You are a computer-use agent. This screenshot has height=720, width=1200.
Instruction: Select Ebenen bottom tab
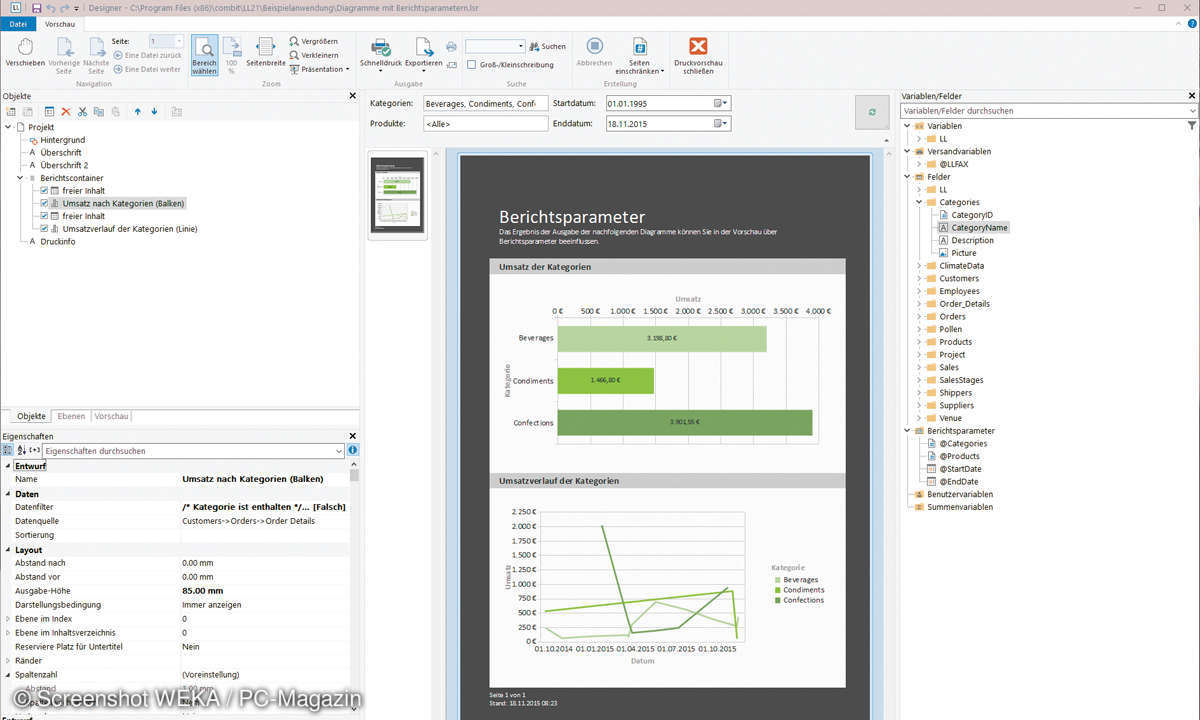click(x=71, y=416)
